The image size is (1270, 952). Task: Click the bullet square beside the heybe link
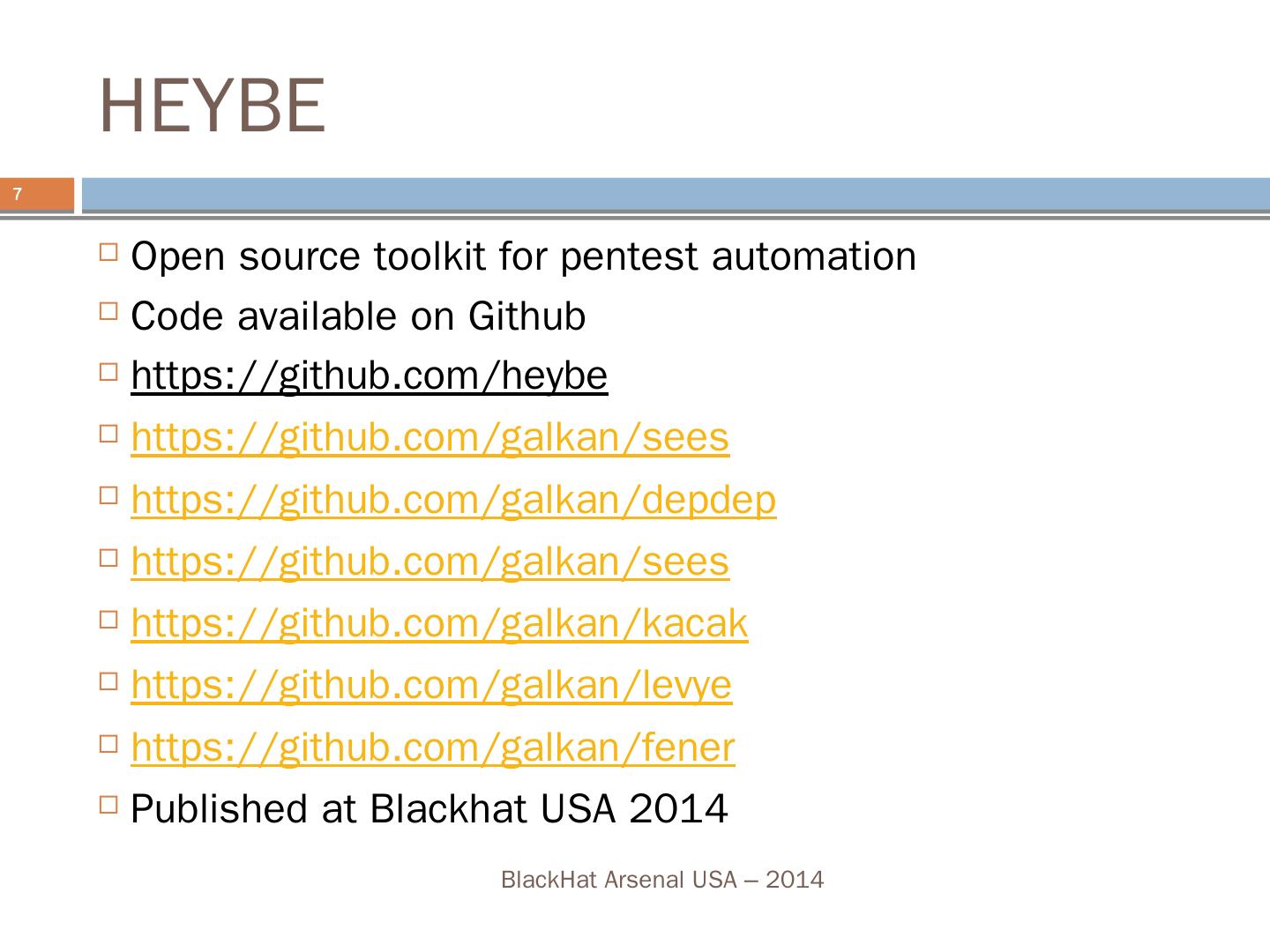click(x=109, y=371)
